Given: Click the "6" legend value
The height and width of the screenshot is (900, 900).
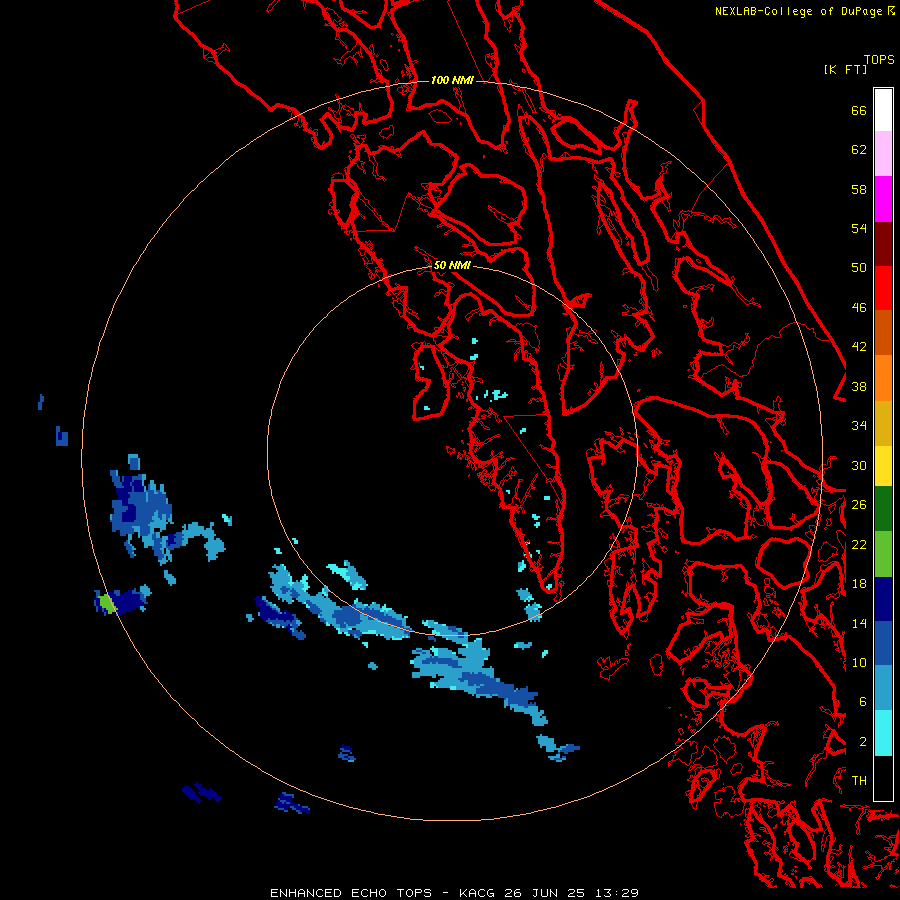Looking at the screenshot, I should click(863, 702).
